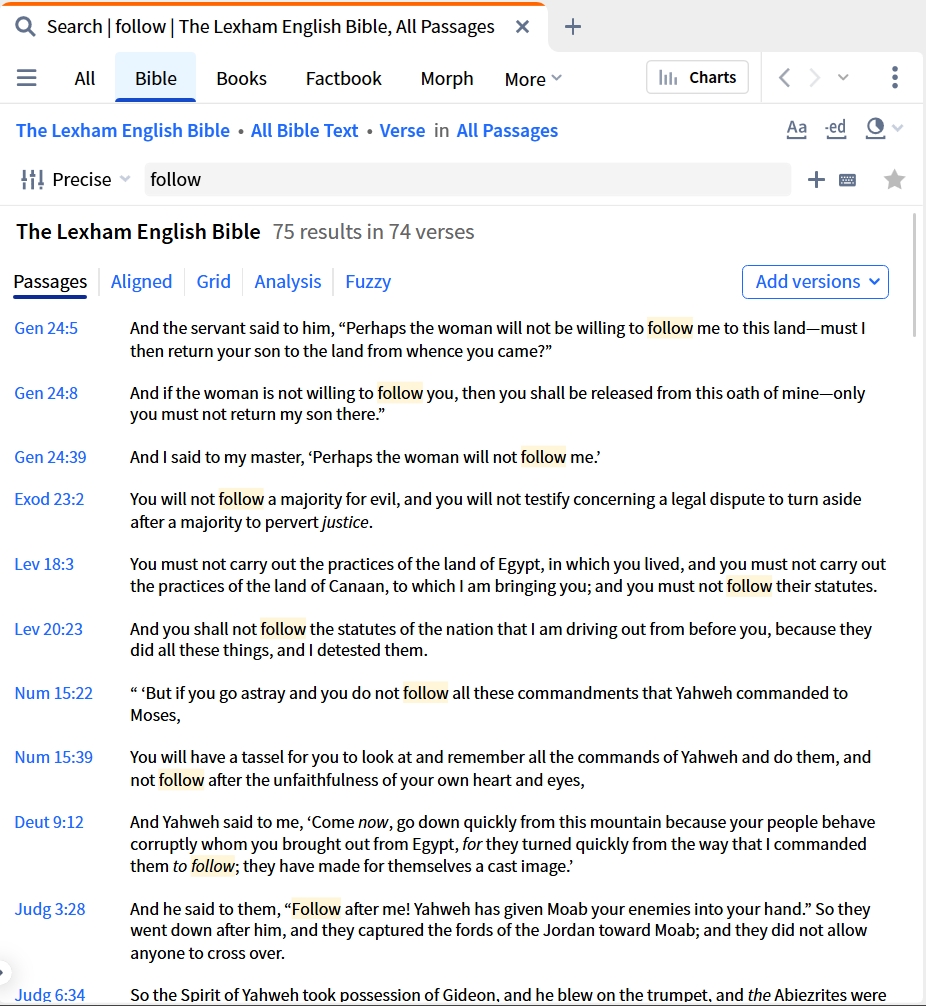
Task: Click highlighted follow in Gen 24:5 verse
Action: tap(670, 328)
